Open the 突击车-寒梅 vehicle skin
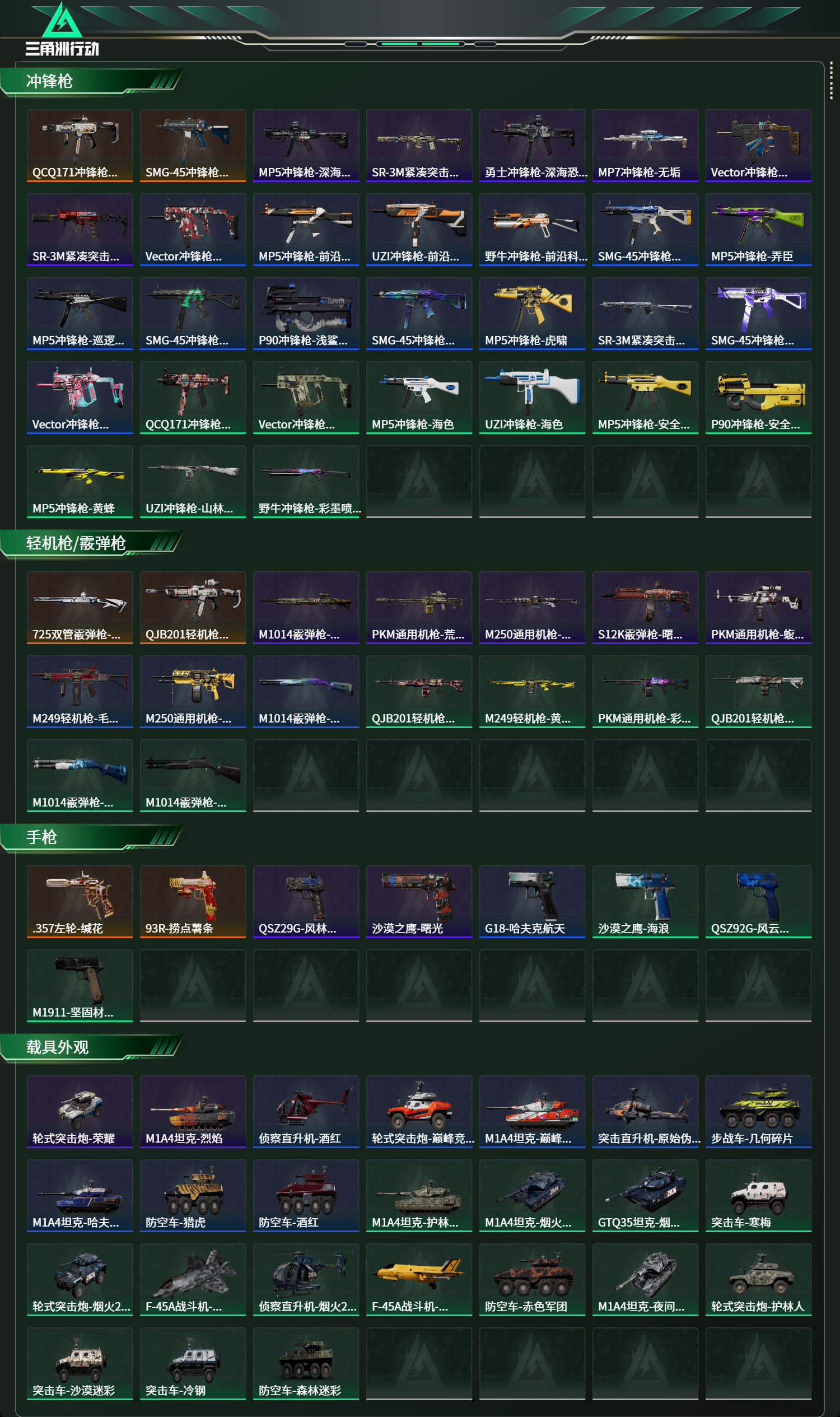This screenshot has width=840, height=1417. [758, 1195]
